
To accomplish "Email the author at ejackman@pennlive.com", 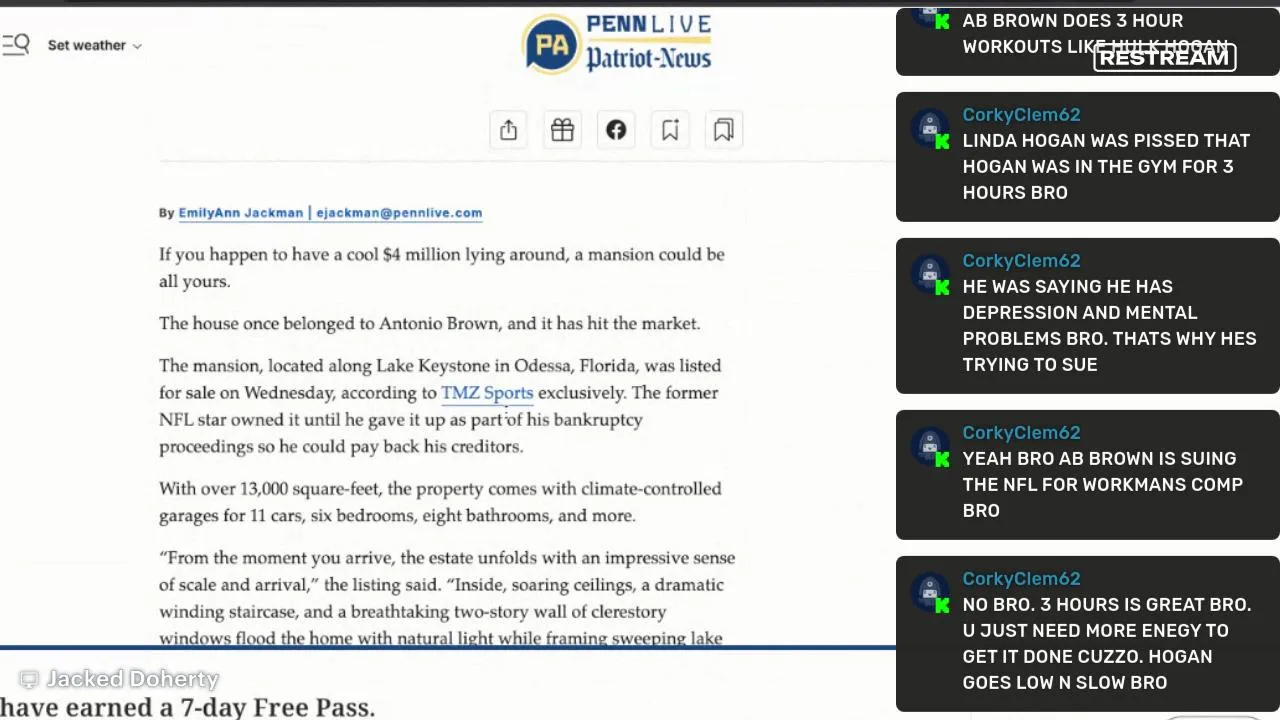I will pyautogui.click(x=399, y=212).
